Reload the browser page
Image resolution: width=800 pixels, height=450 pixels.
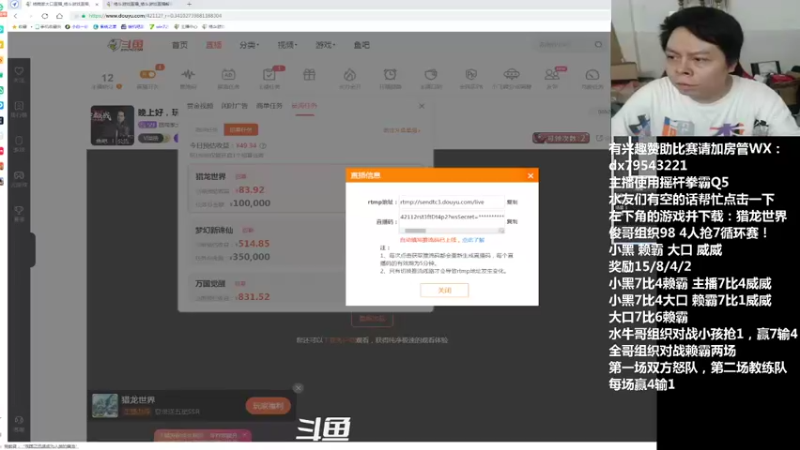(45, 16)
